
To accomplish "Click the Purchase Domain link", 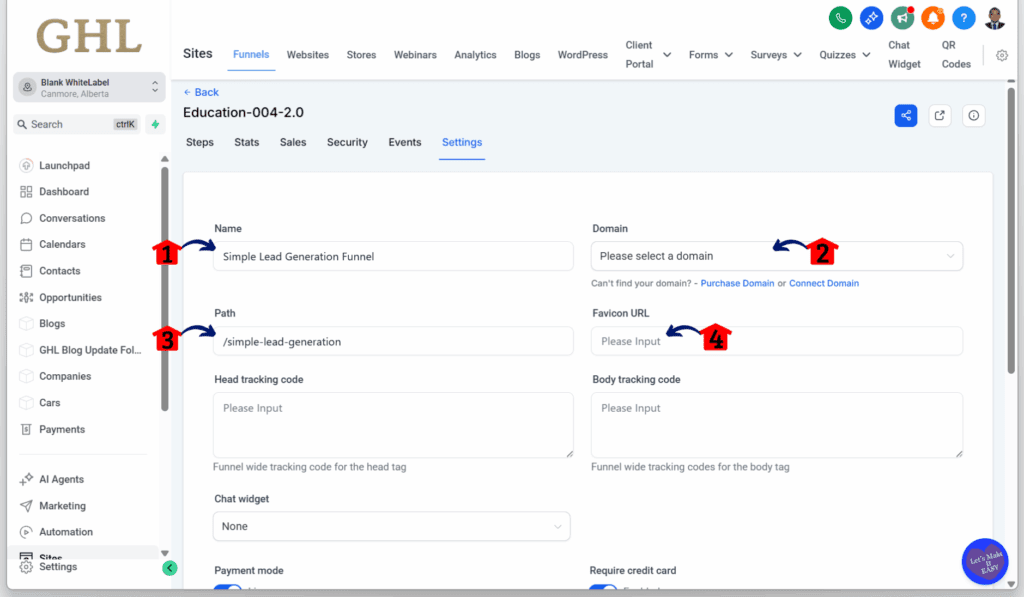I will (737, 283).
